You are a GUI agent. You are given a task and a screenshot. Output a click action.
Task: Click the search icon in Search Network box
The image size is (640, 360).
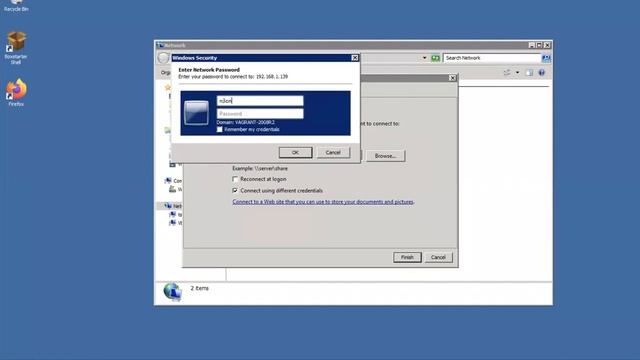coord(546,58)
